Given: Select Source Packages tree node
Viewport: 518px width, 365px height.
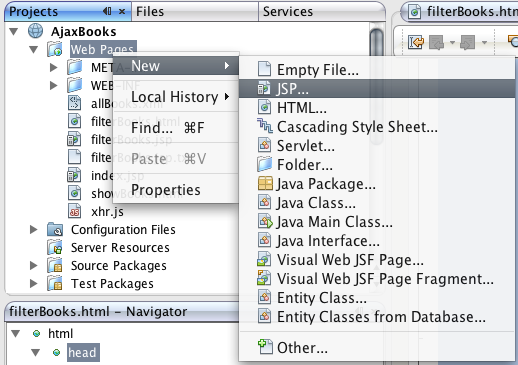Looking at the screenshot, I should [x=119, y=266].
